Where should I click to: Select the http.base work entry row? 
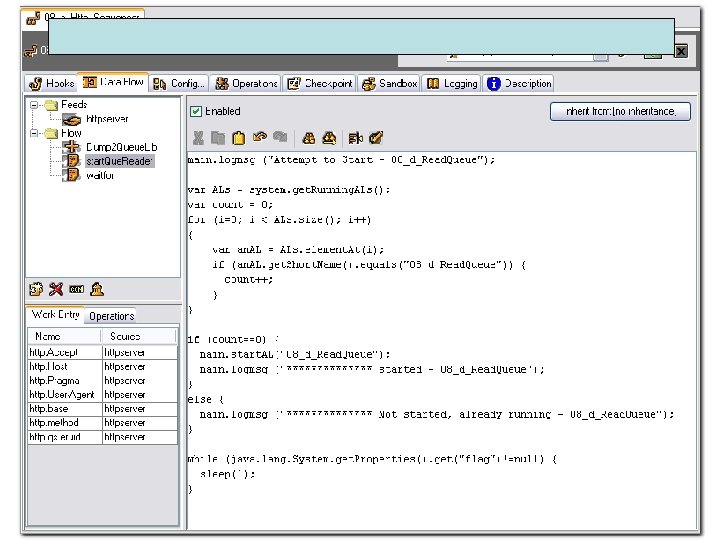[x=102, y=409]
